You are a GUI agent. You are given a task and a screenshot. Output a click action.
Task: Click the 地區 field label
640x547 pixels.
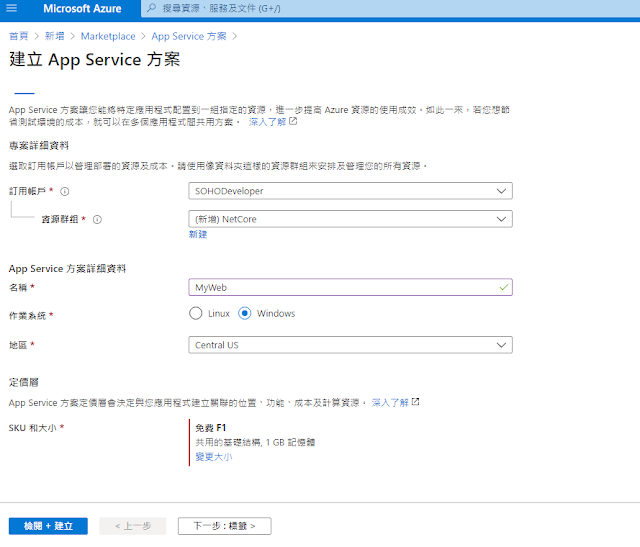[18, 345]
